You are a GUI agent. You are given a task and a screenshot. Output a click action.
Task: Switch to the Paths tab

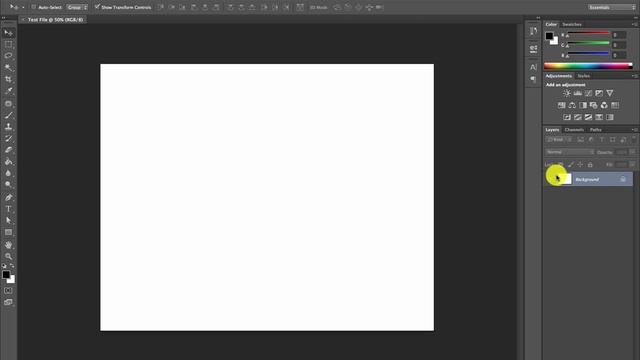click(596, 129)
